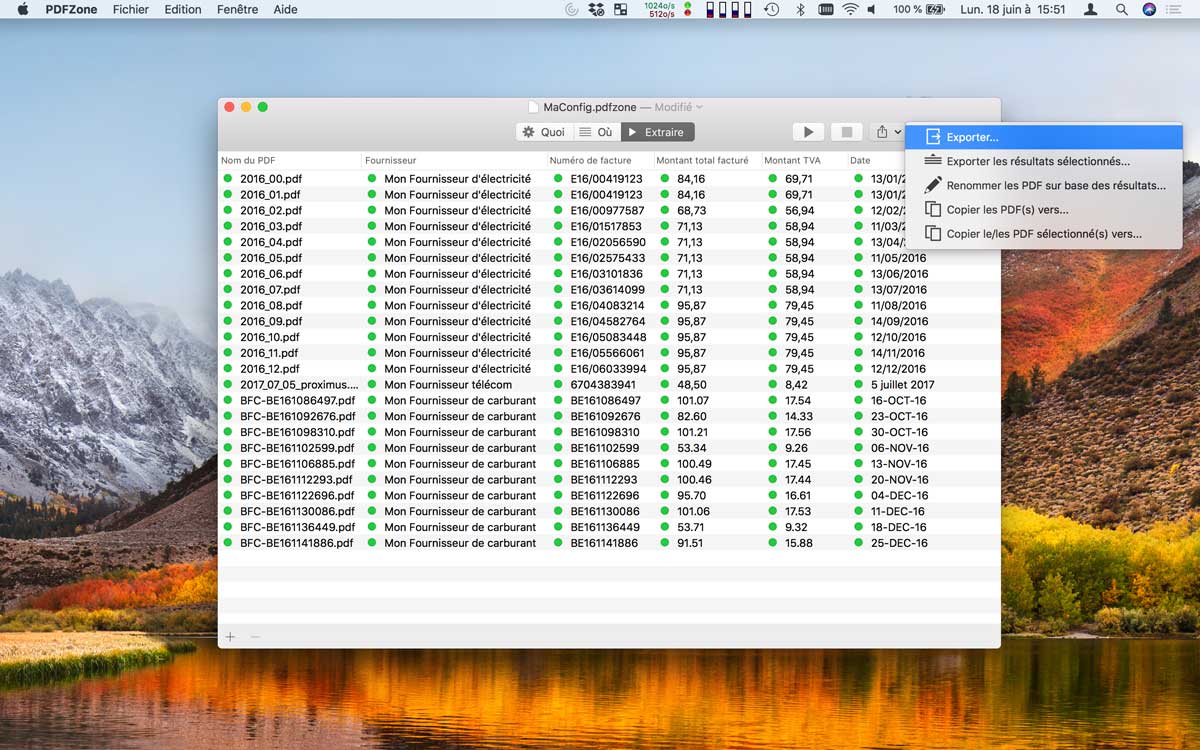Switch to the Où tab
The image size is (1200, 750).
[596, 132]
